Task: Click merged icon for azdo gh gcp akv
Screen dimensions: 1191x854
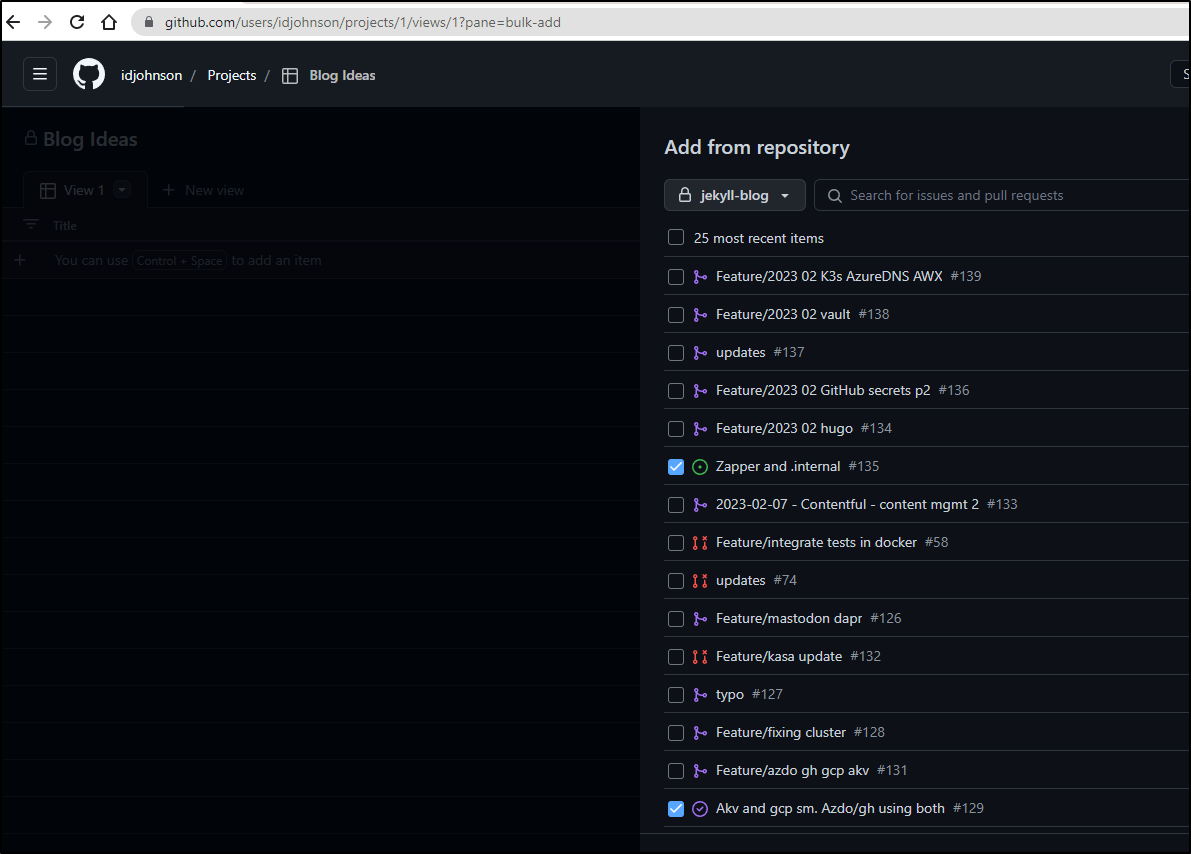Action: (700, 770)
